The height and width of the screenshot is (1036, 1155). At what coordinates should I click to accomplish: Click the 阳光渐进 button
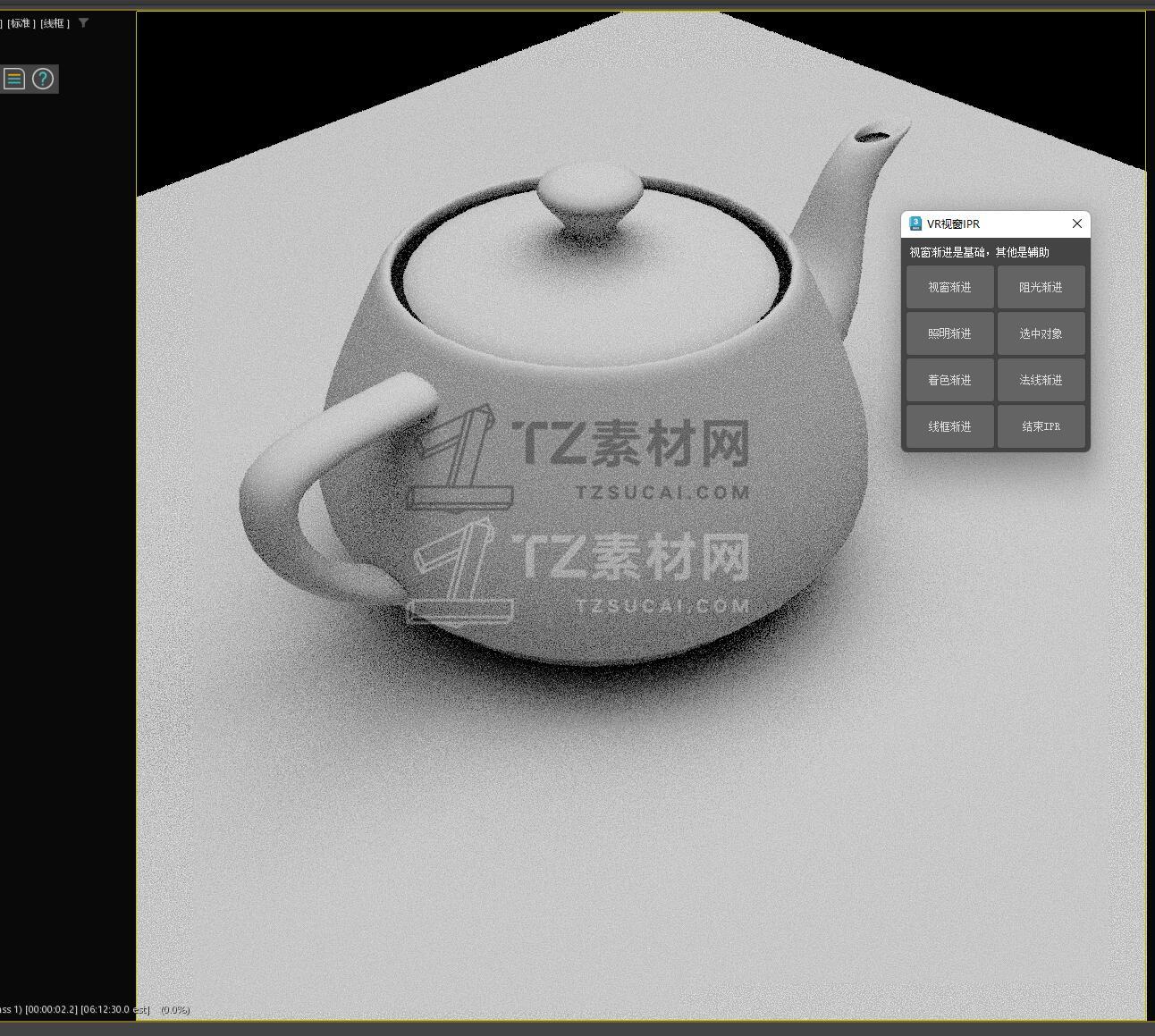[x=1041, y=287]
